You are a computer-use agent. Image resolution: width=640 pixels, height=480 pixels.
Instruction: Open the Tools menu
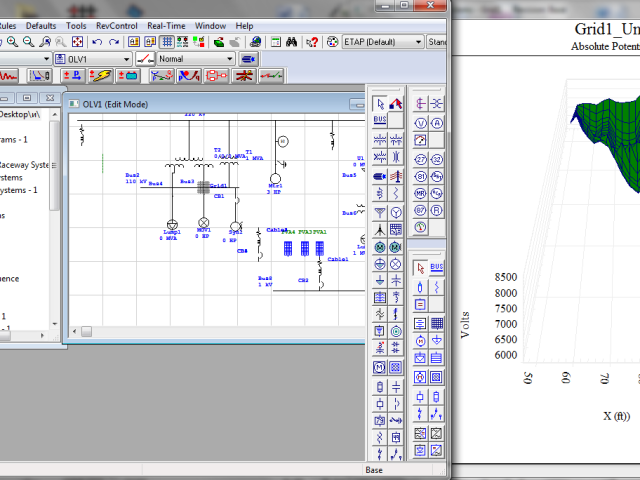(x=76, y=25)
